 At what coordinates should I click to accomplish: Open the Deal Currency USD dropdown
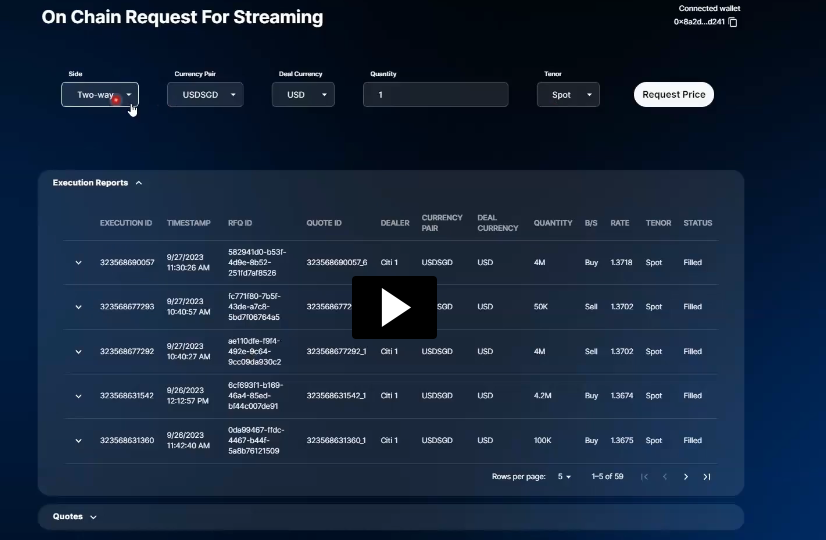click(x=303, y=95)
